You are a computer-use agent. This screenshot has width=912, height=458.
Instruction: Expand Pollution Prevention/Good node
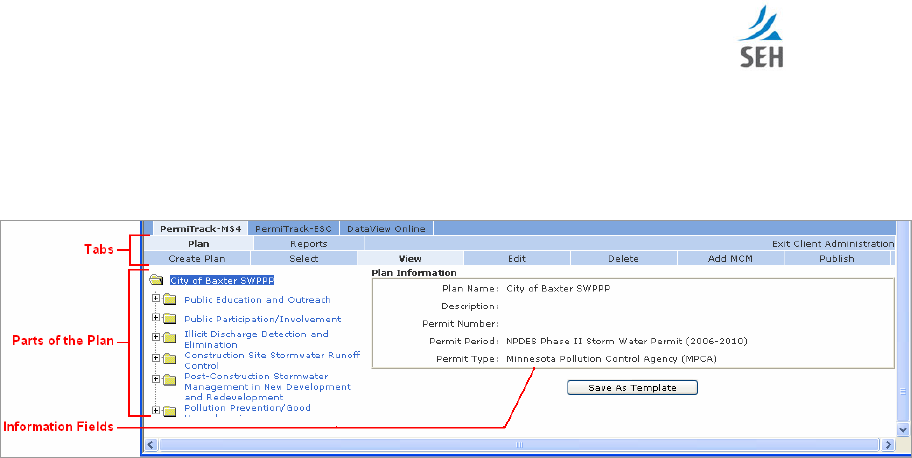pyautogui.click(x=156, y=410)
